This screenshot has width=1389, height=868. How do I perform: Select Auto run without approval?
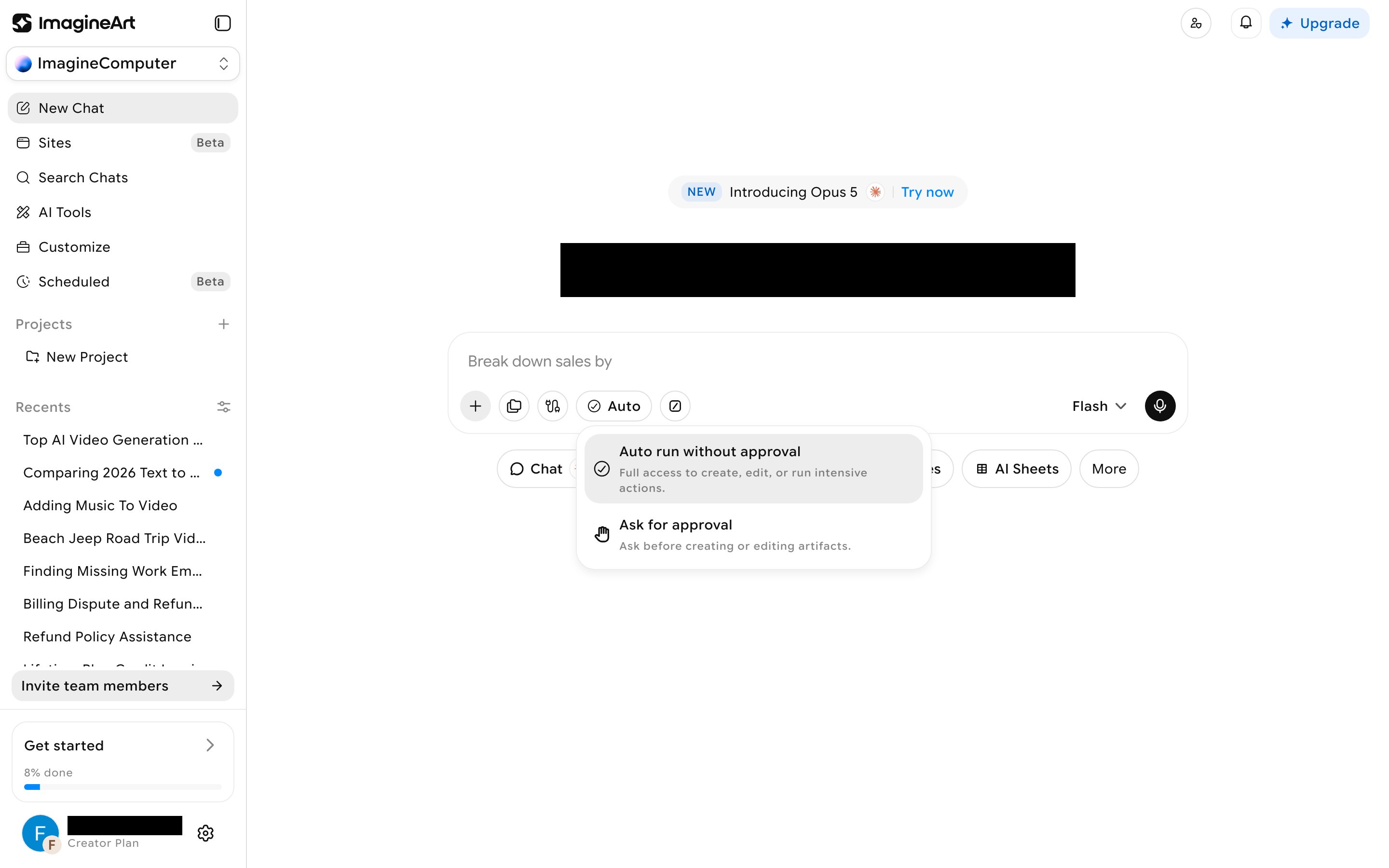[753, 468]
